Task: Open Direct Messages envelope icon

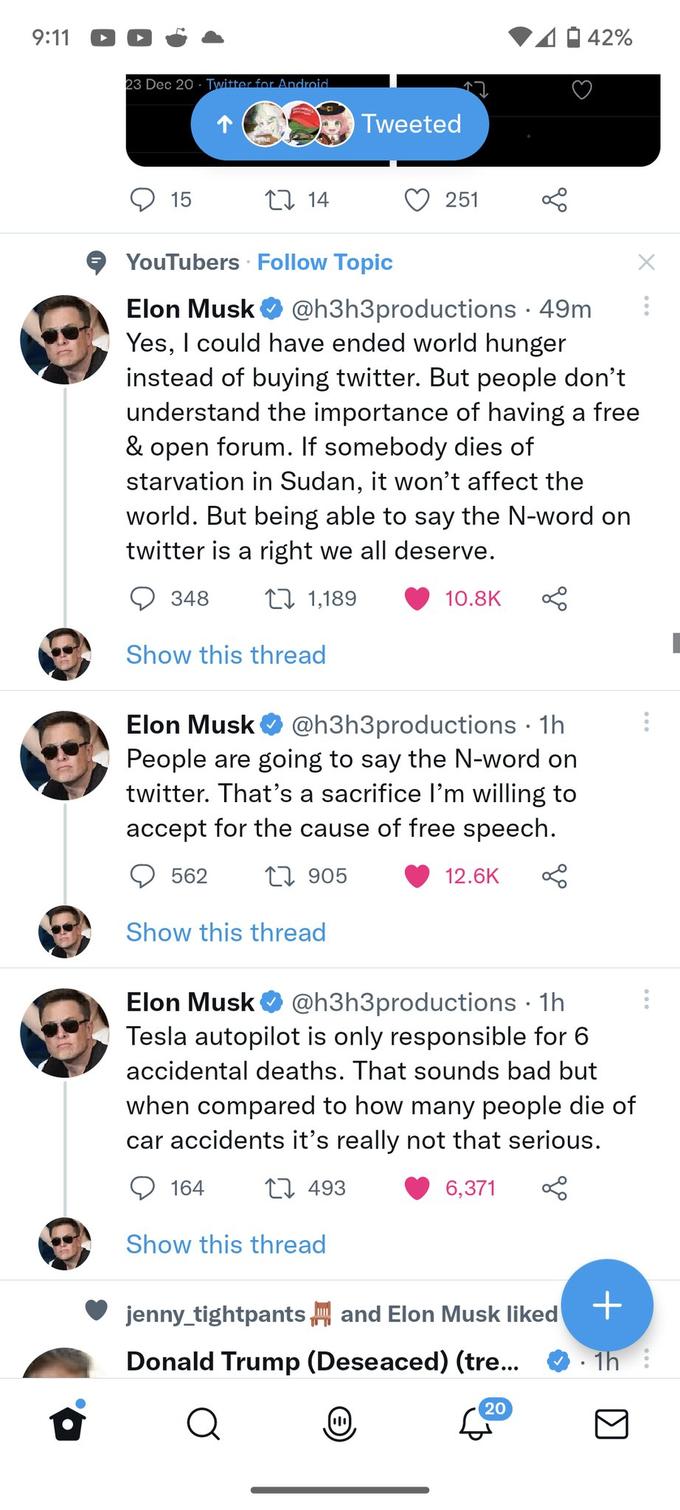Action: coord(611,1424)
